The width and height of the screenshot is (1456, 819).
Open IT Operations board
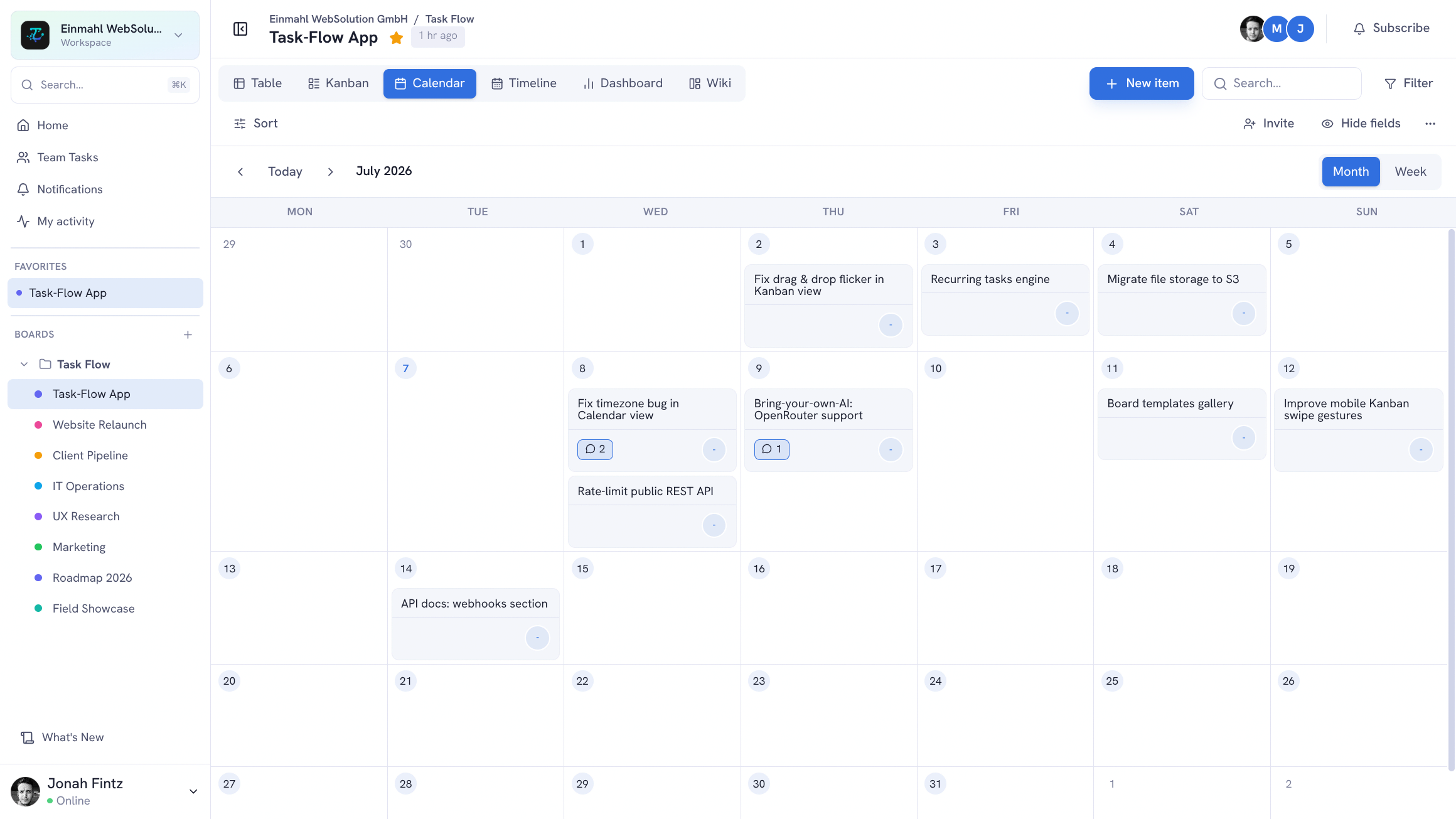105,486
